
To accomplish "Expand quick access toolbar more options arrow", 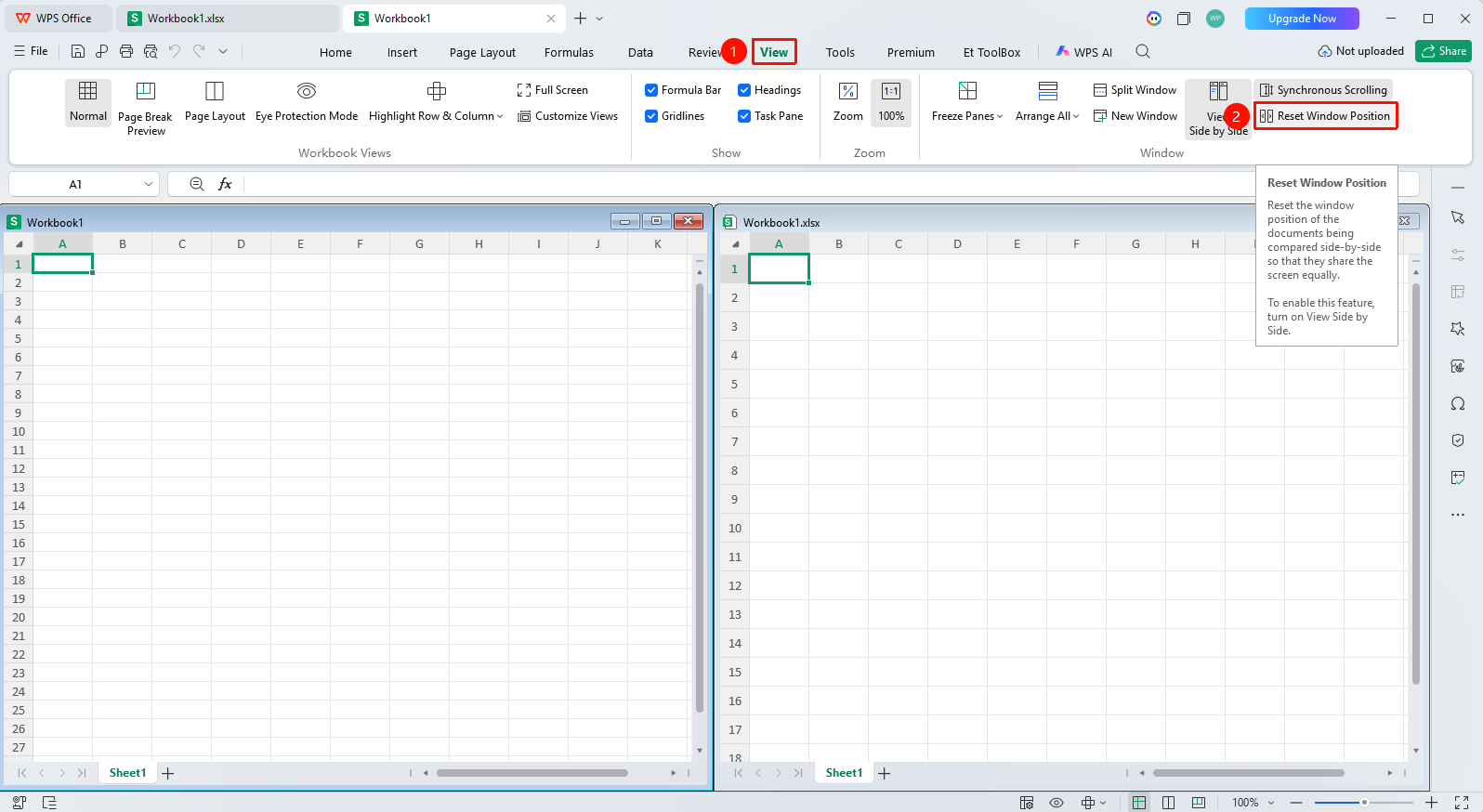I will [x=223, y=51].
